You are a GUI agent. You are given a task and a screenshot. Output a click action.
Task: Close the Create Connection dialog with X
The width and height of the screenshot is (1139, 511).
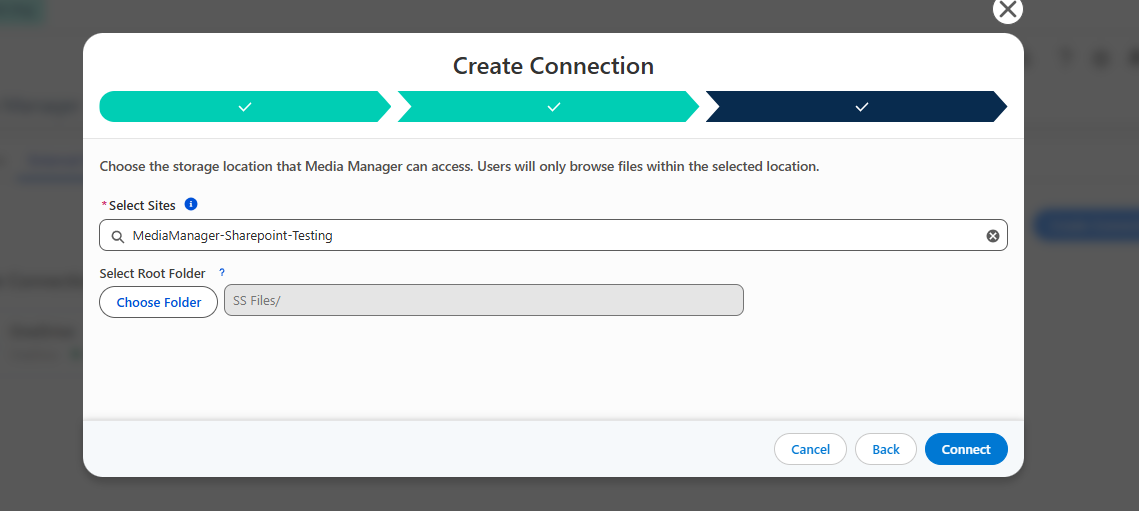(1008, 9)
